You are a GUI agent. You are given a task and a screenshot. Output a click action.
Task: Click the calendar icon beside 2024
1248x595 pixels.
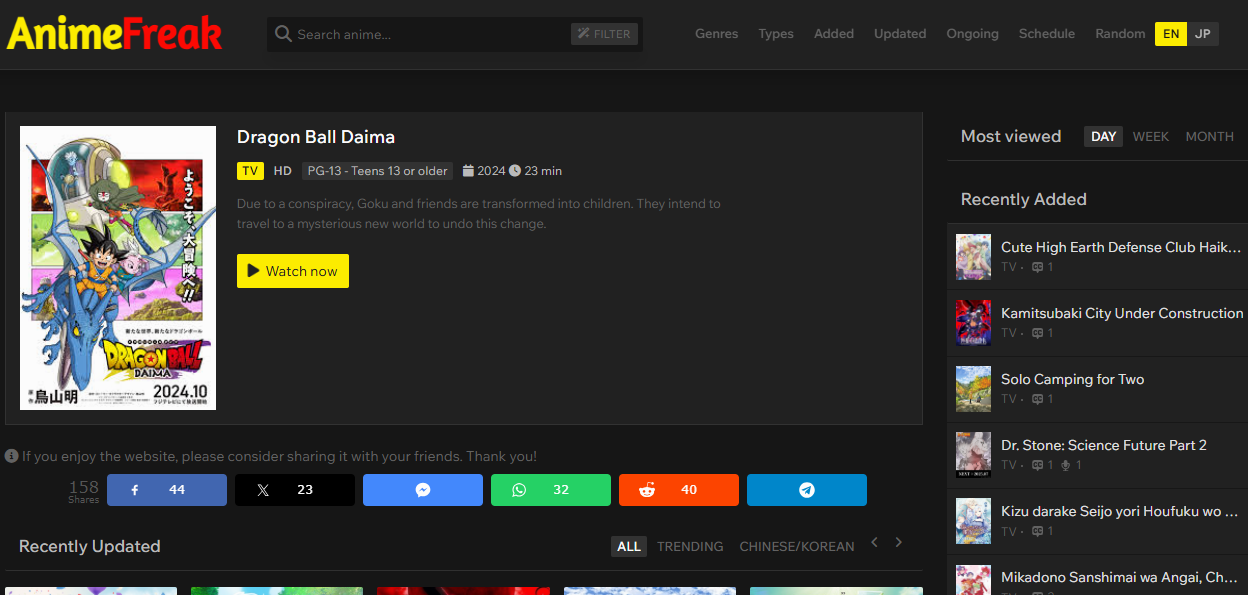coord(468,171)
